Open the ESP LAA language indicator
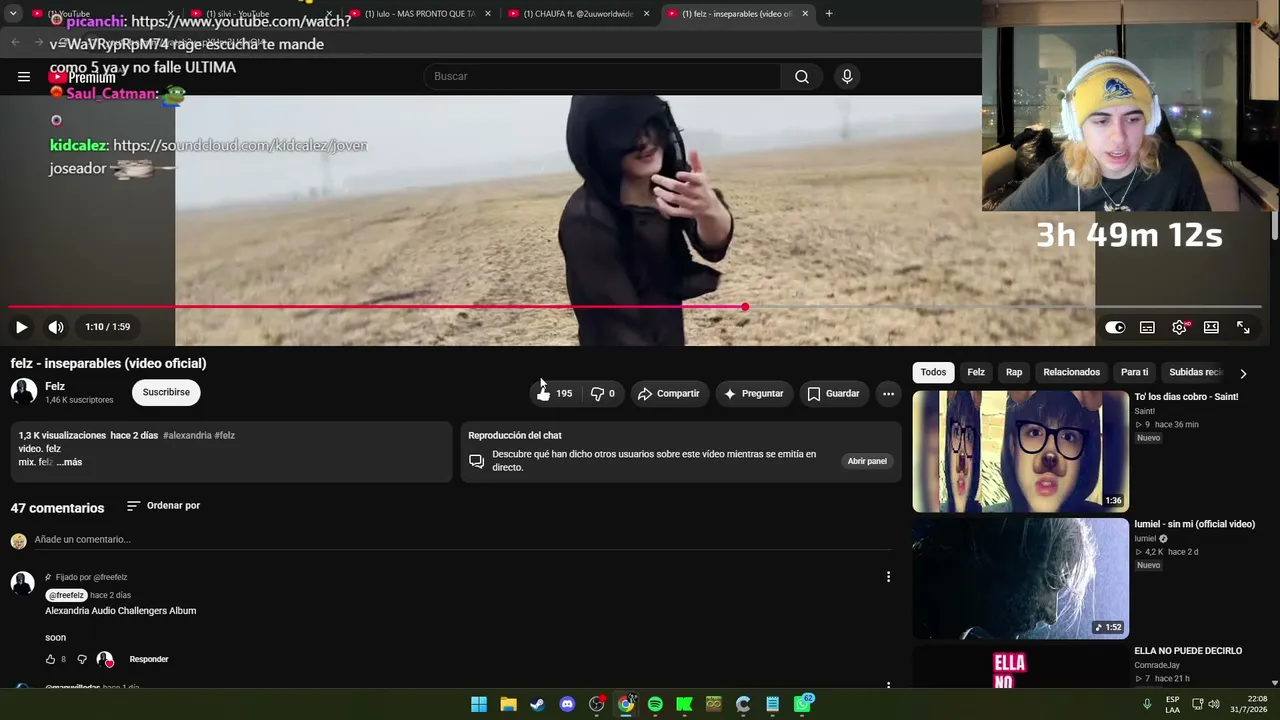The image size is (1280, 720). click(1172, 704)
